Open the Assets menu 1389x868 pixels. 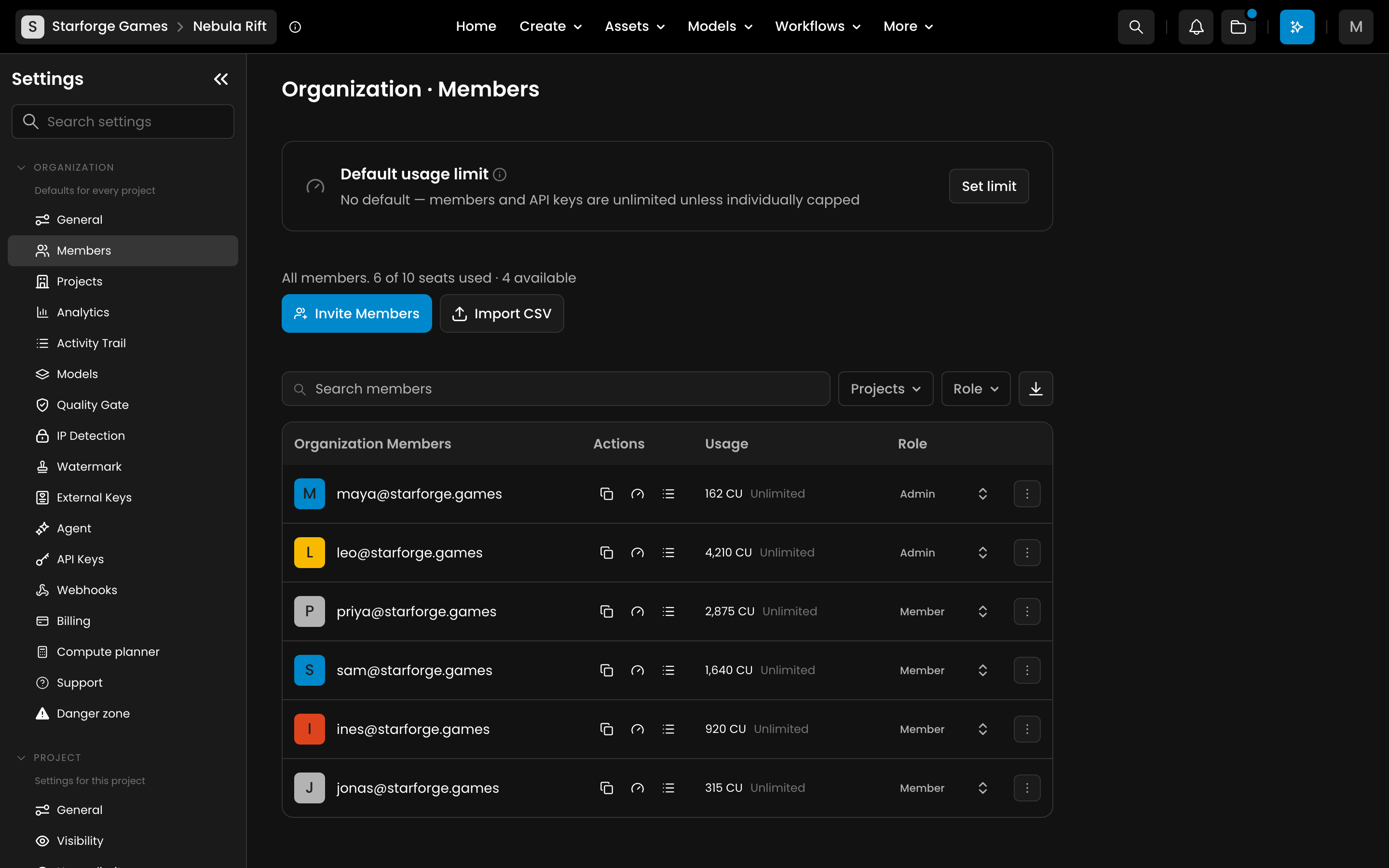point(634,27)
